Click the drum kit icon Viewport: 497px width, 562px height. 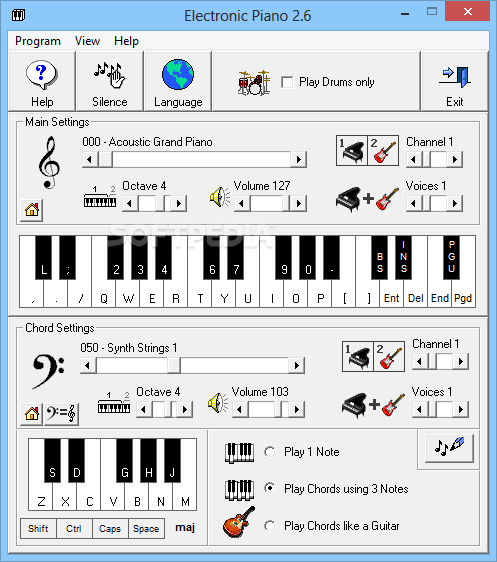pyautogui.click(x=254, y=82)
